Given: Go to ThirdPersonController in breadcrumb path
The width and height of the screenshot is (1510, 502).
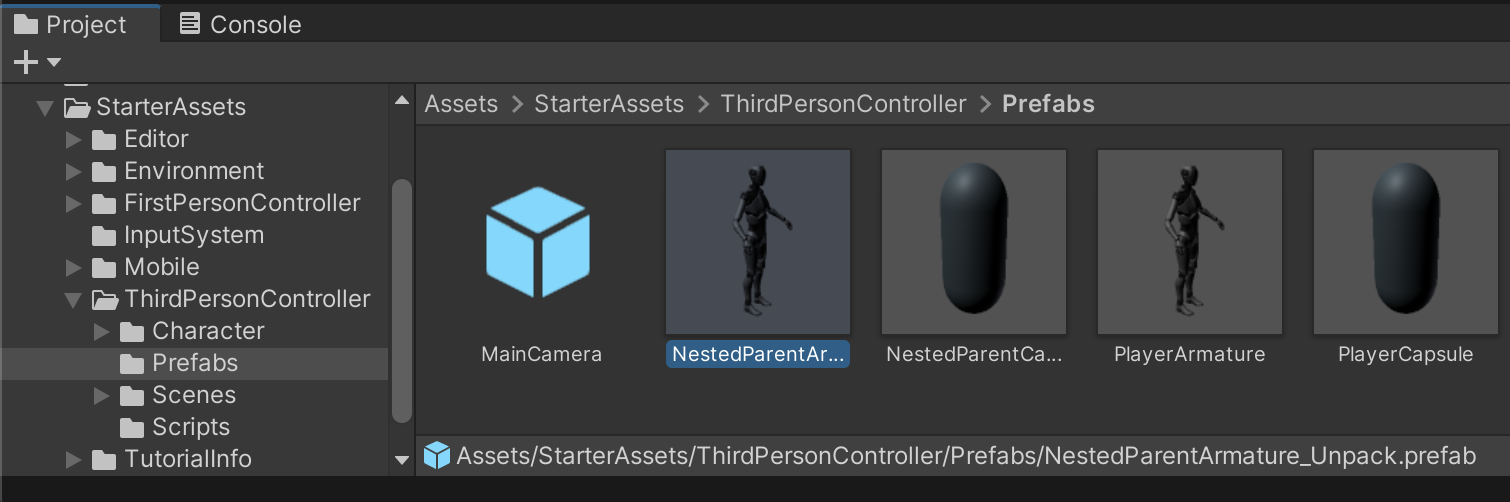Looking at the screenshot, I should (843, 104).
